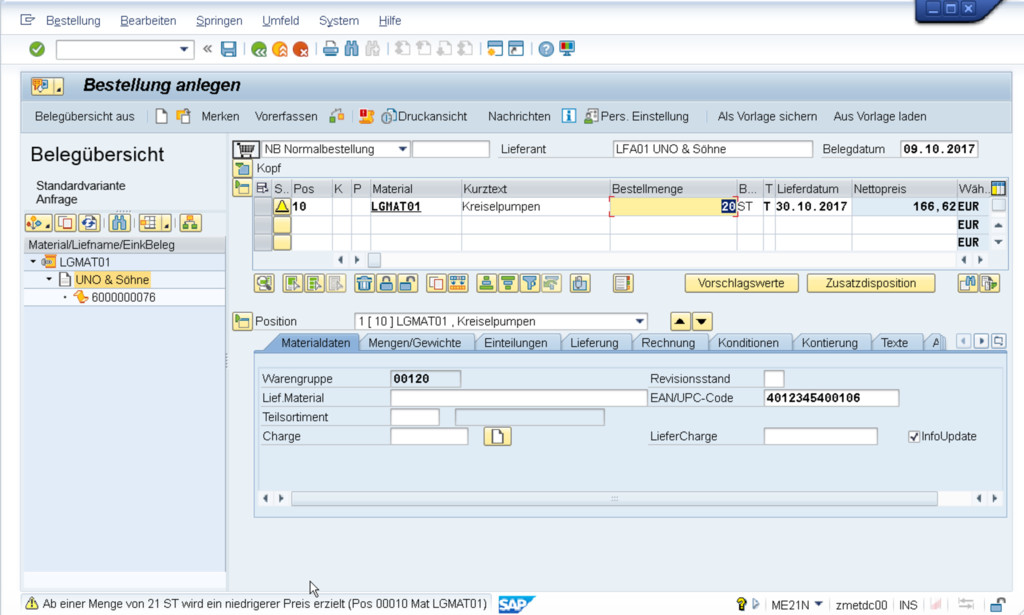The width and height of the screenshot is (1024, 615).
Task: Click the Zusatzdisposition button
Action: 870,283
